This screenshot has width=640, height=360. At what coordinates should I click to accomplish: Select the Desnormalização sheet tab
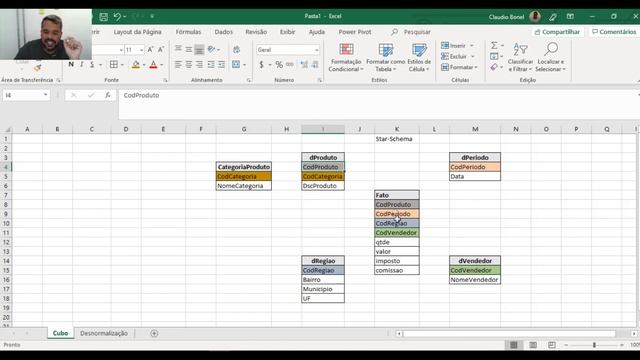104,333
